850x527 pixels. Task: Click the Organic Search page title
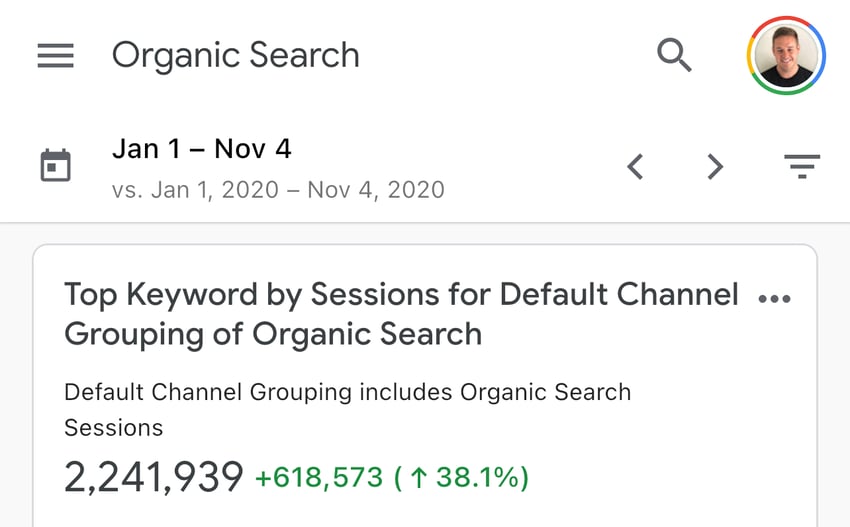pos(235,55)
